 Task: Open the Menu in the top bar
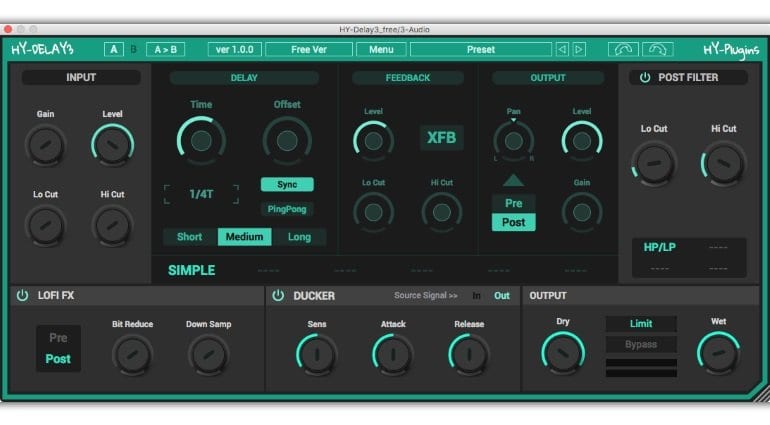380,49
